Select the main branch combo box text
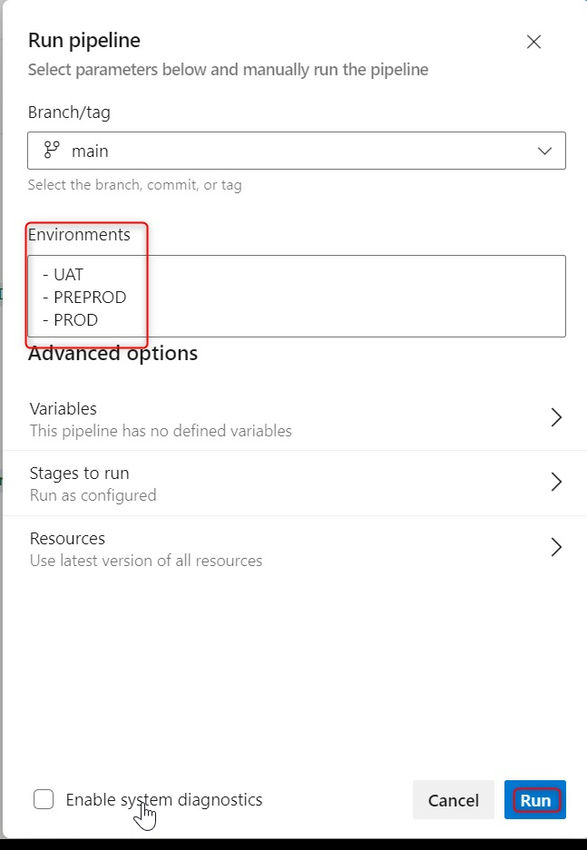 90,151
